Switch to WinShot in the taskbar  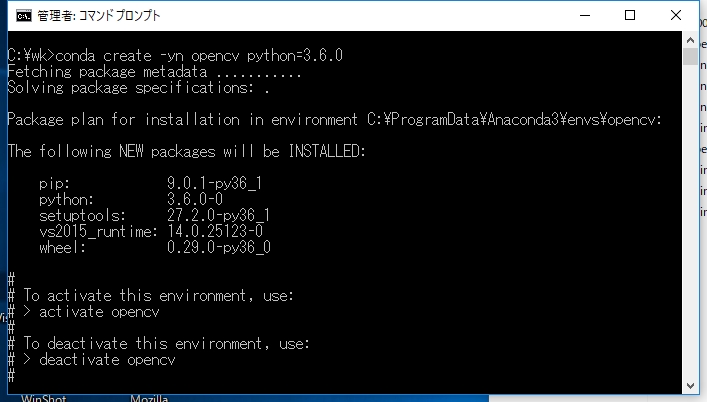[44, 398]
